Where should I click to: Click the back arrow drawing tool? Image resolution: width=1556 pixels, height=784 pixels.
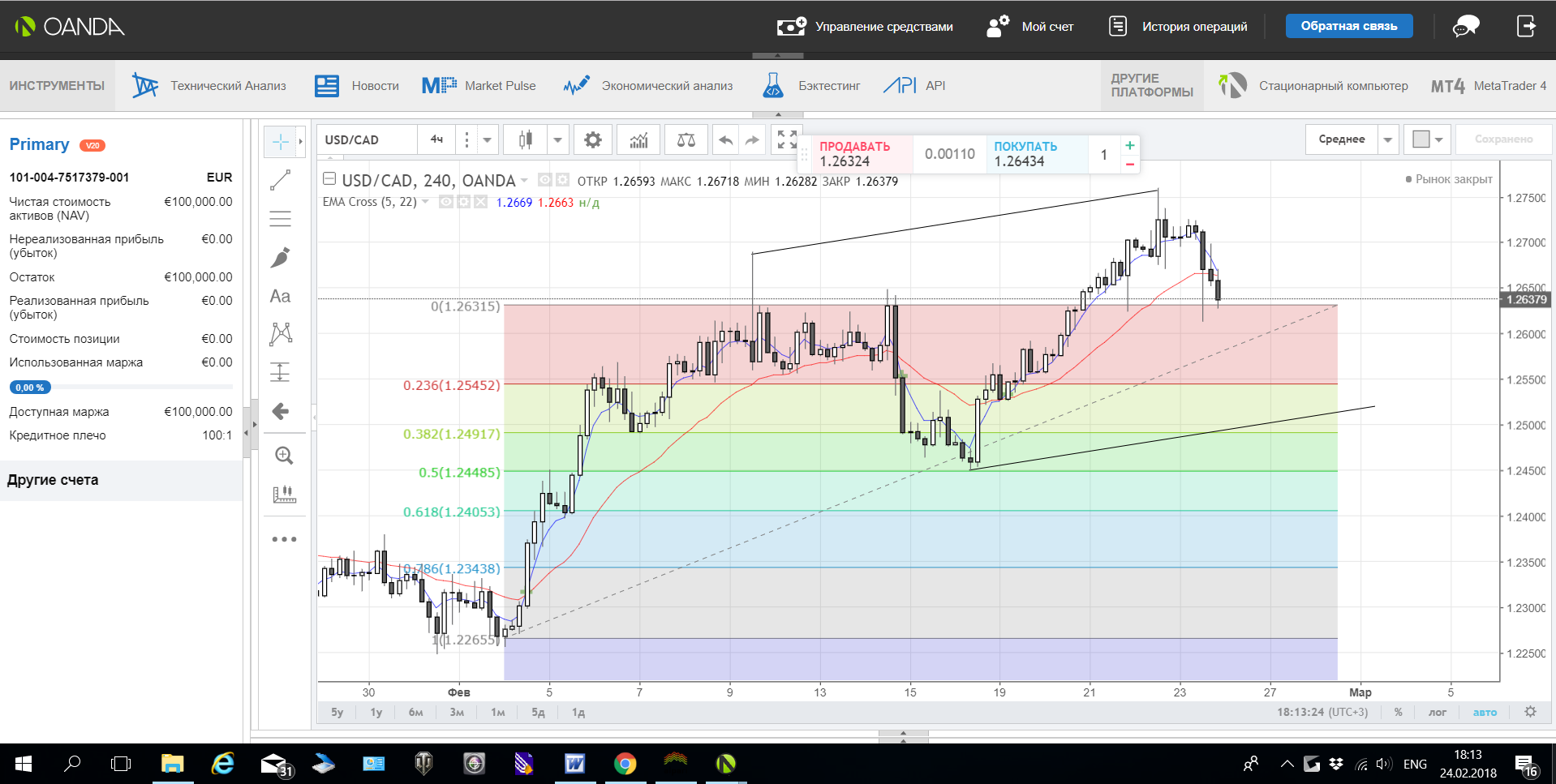280,411
